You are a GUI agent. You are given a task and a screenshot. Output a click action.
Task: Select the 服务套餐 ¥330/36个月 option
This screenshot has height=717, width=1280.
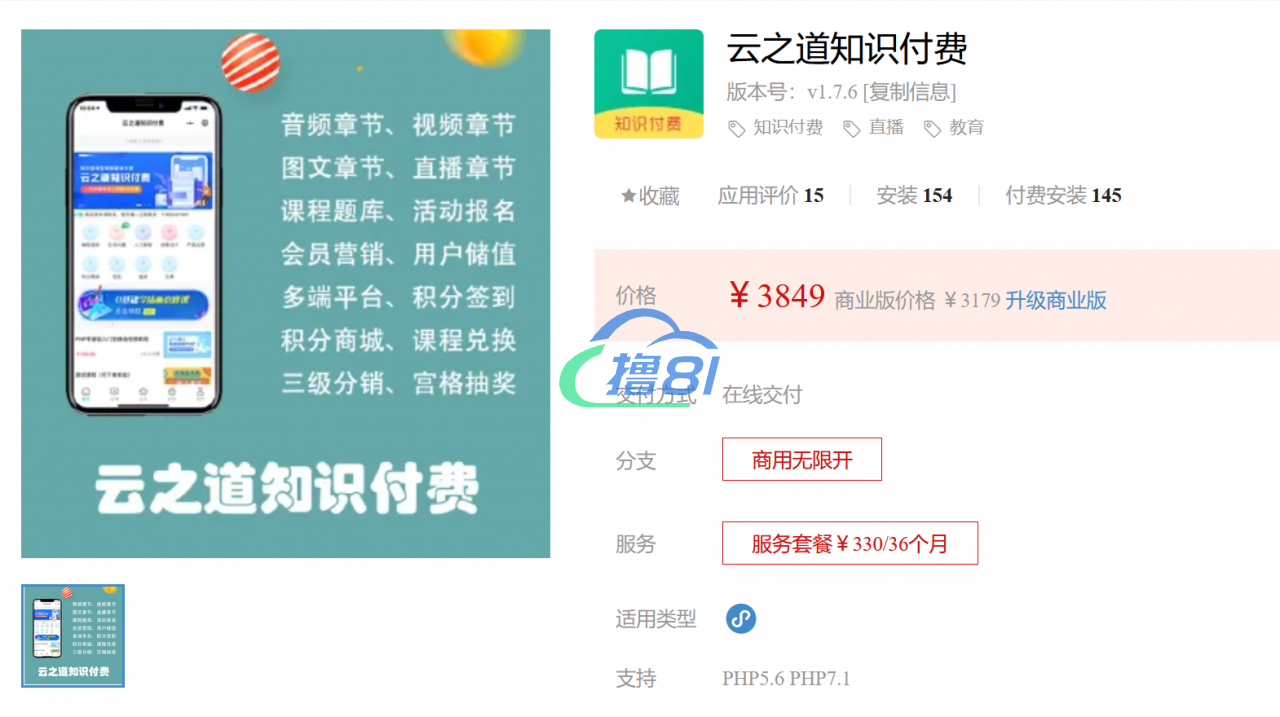[x=850, y=543]
